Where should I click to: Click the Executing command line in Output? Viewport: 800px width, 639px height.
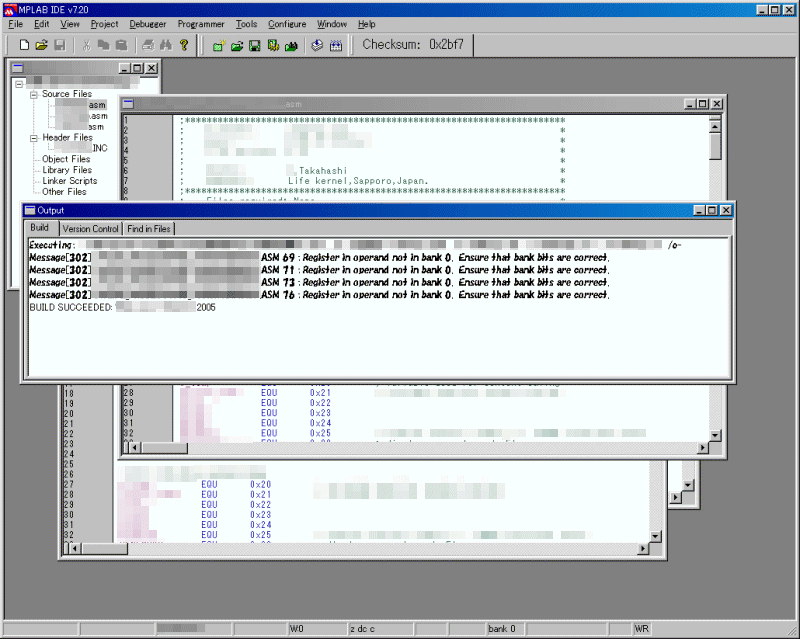355,245
